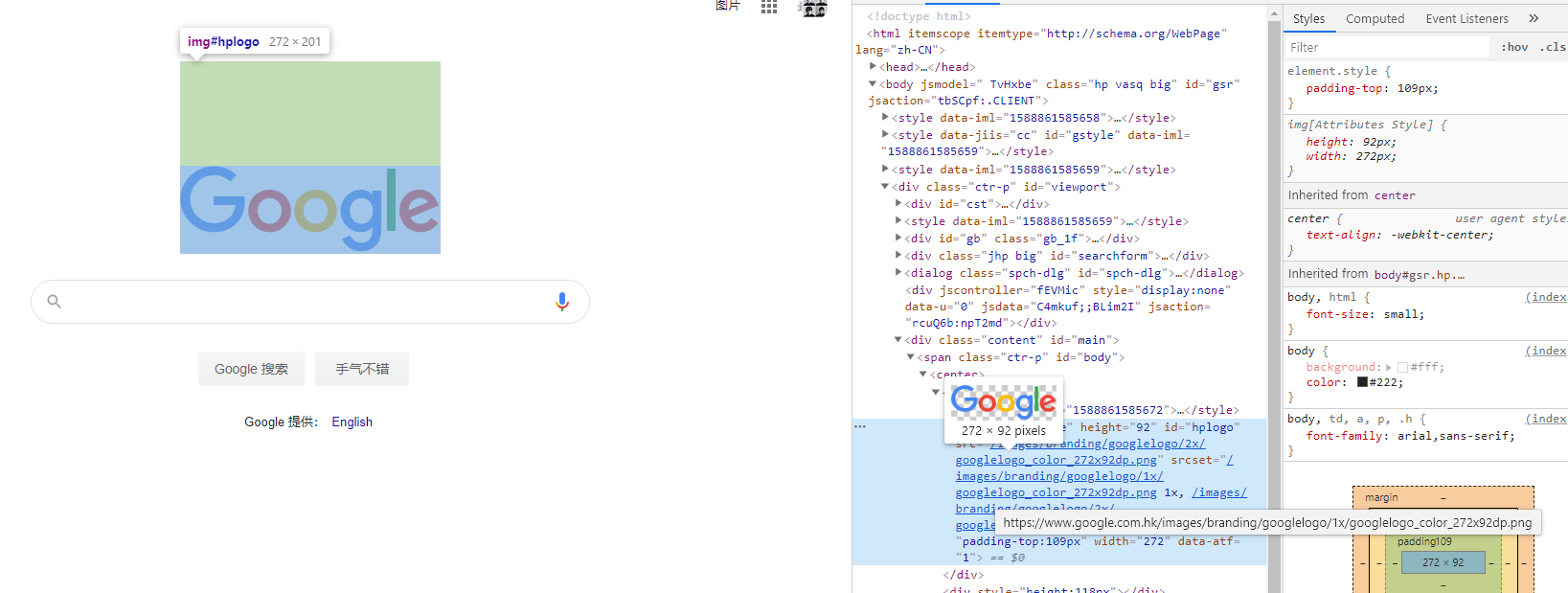
Task: Click the Google logo image on page
Action: point(310,210)
